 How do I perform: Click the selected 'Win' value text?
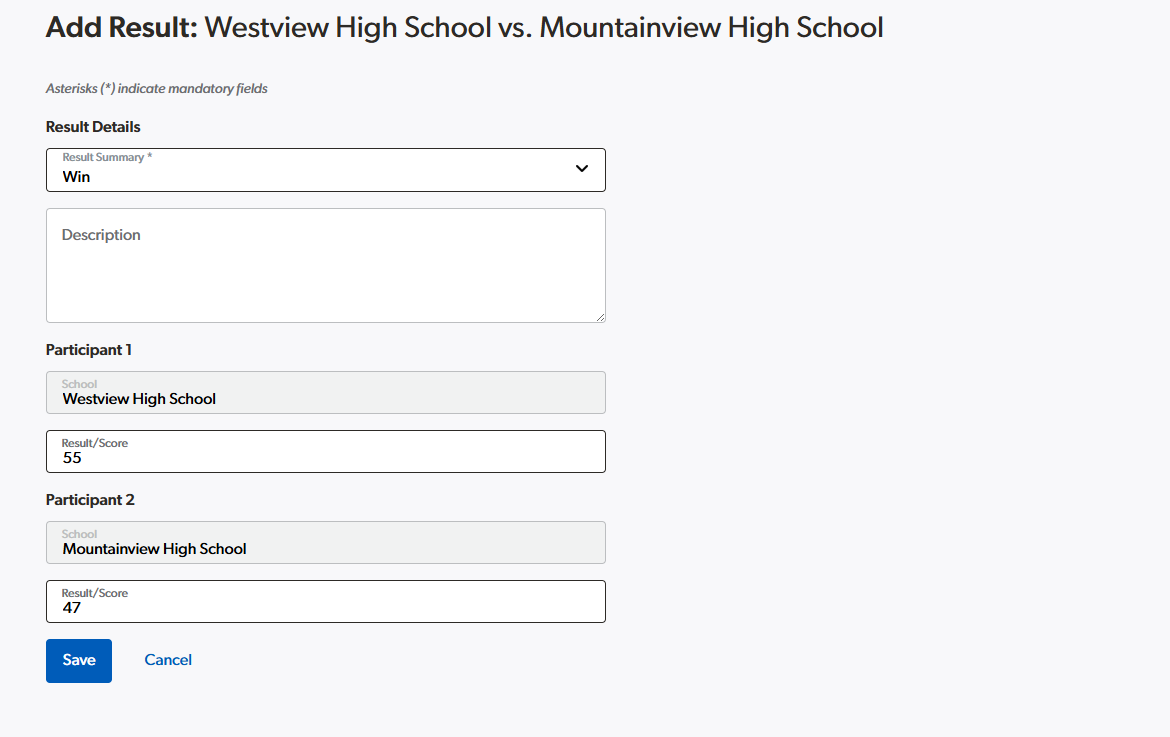click(x=77, y=177)
